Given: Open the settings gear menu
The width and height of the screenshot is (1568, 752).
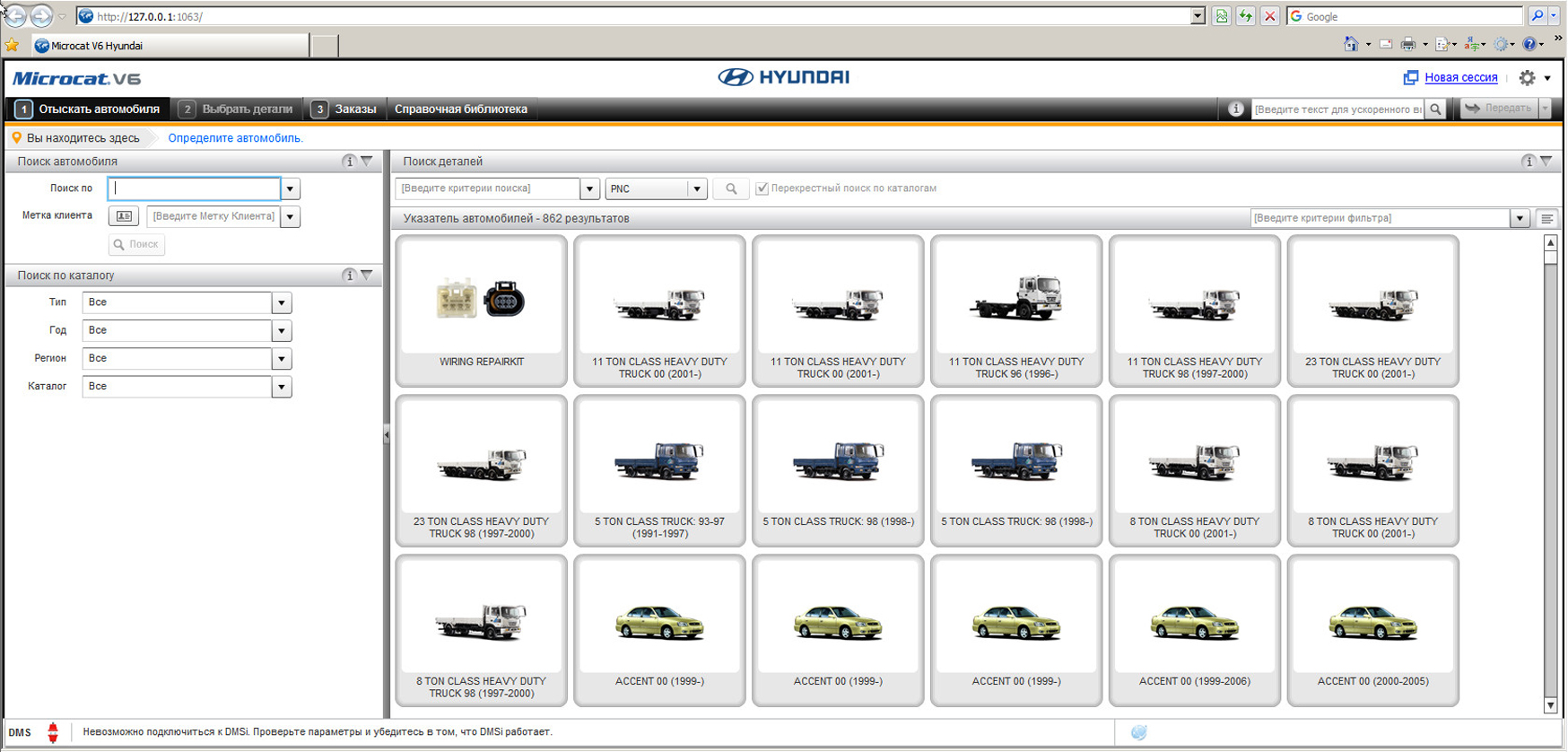Looking at the screenshot, I should click(x=1528, y=78).
